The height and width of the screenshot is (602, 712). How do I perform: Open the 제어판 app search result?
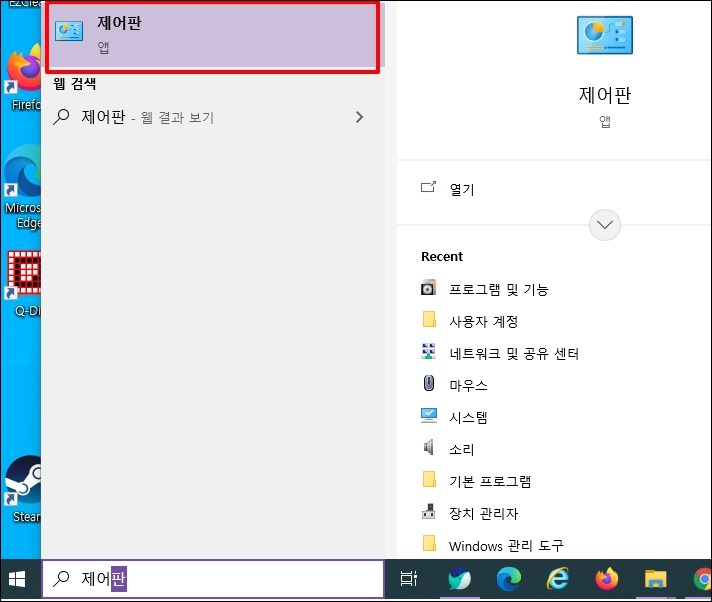point(213,37)
